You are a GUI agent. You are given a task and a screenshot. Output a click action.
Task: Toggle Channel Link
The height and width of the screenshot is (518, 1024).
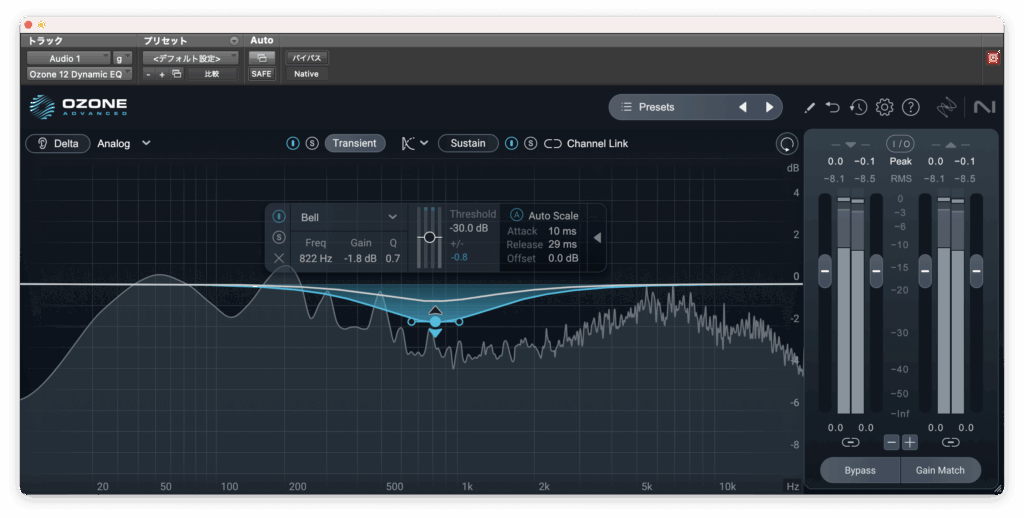(587, 143)
